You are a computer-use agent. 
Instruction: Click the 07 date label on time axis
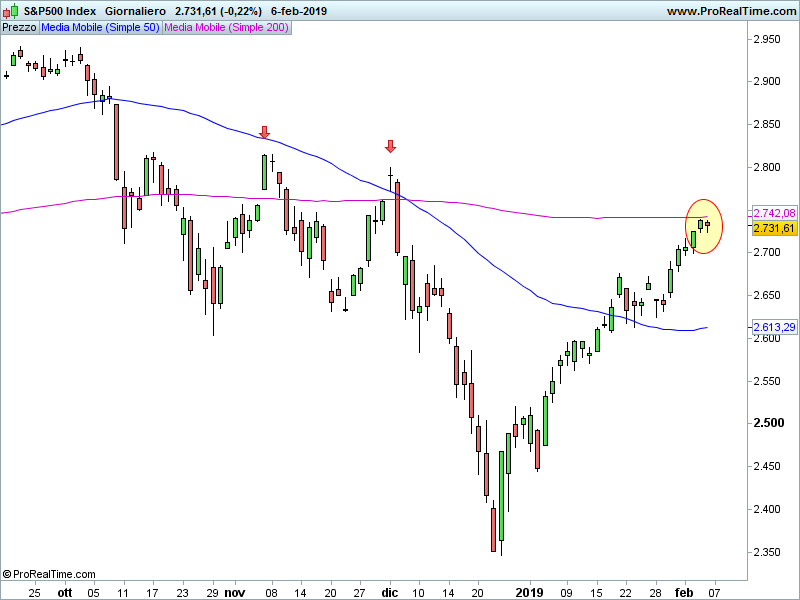[714, 593]
